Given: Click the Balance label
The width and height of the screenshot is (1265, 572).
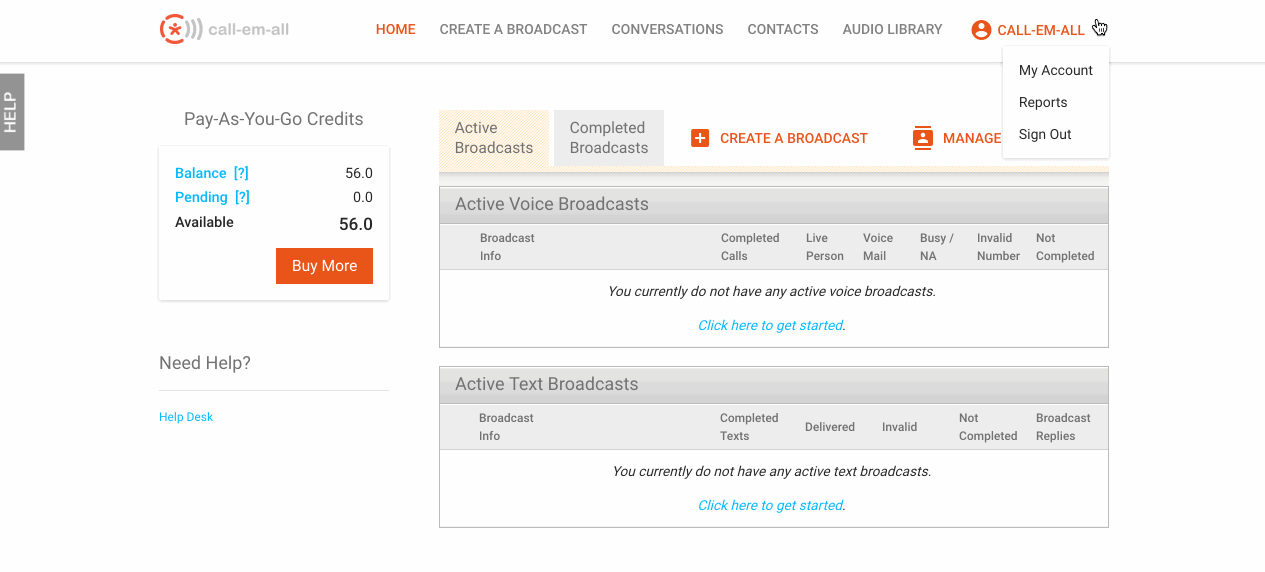Looking at the screenshot, I should pos(201,173).
